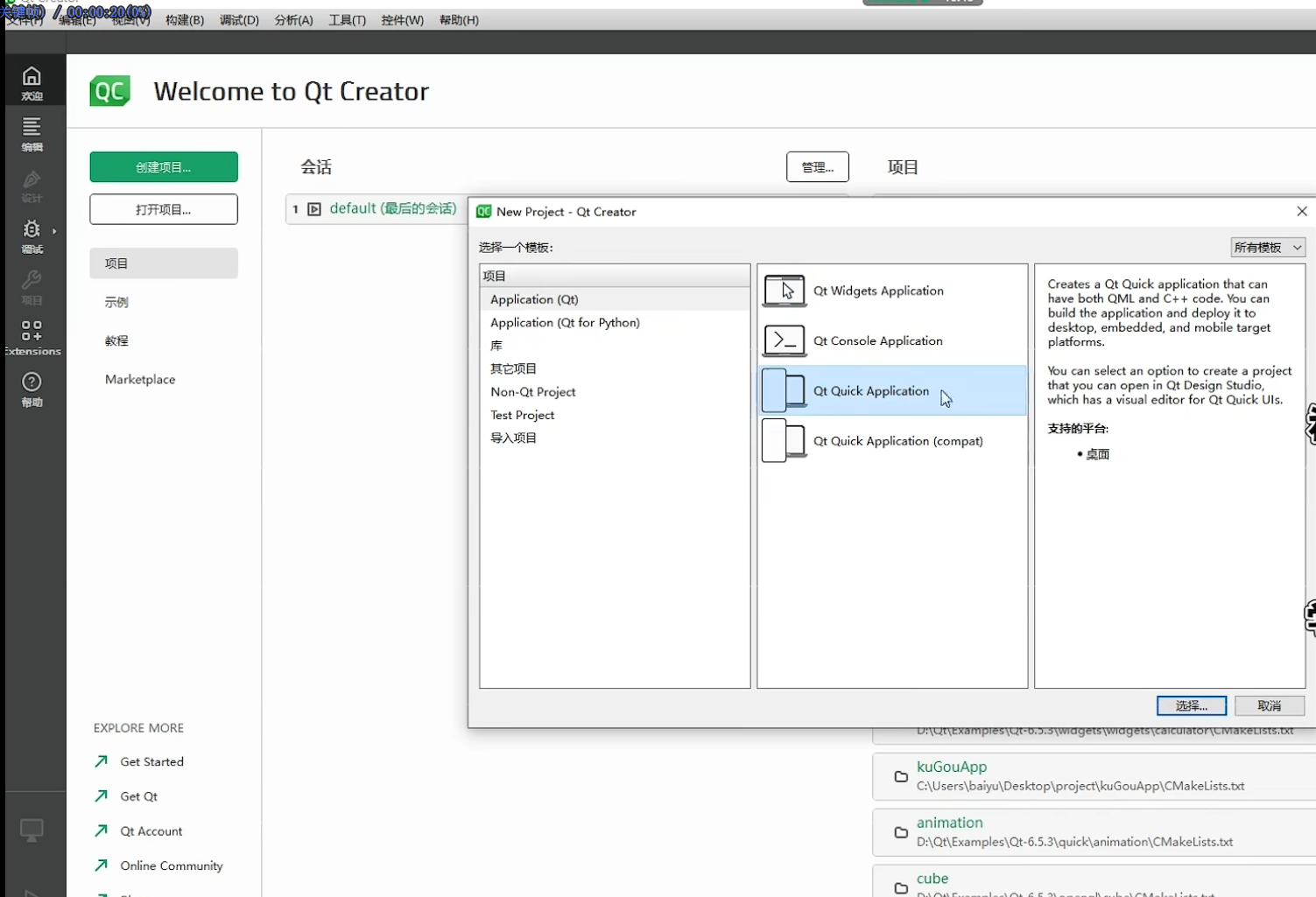Image resolution: width=1316 pixels, height=897 pixels.
Task: Click the 选择... choose button
Action: pos(1191,706)
